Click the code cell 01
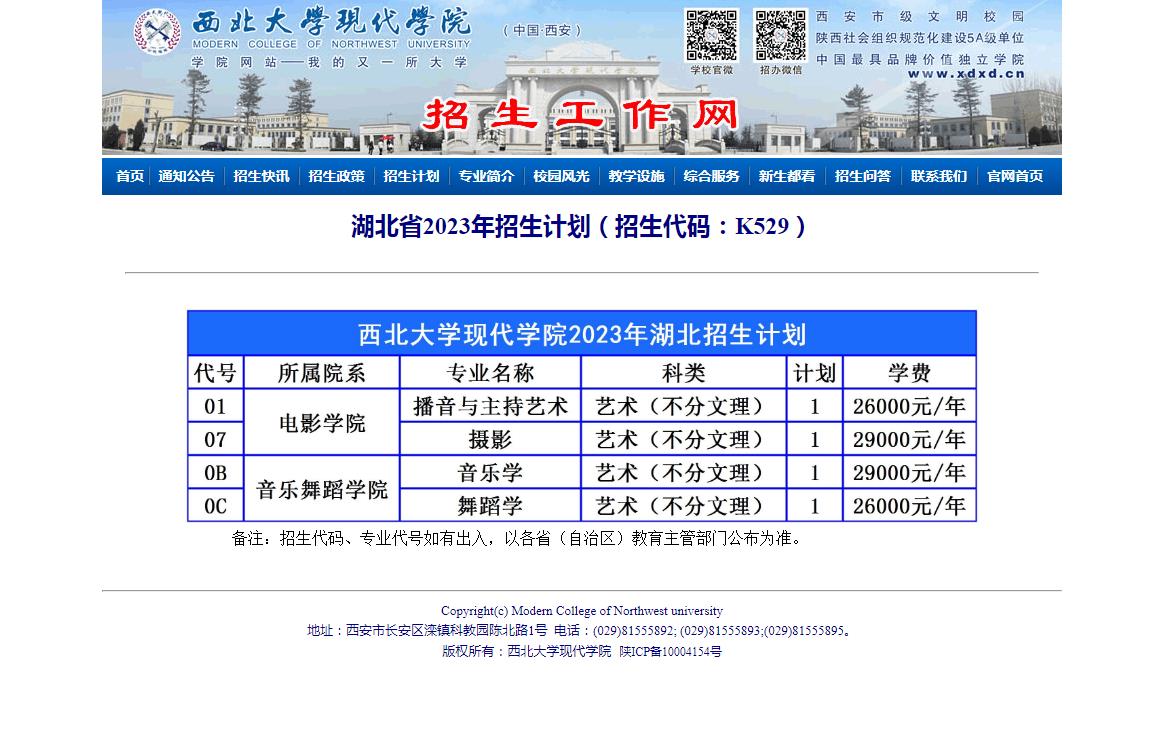This screenshot has width=1150, height=750. click(215, 406)
